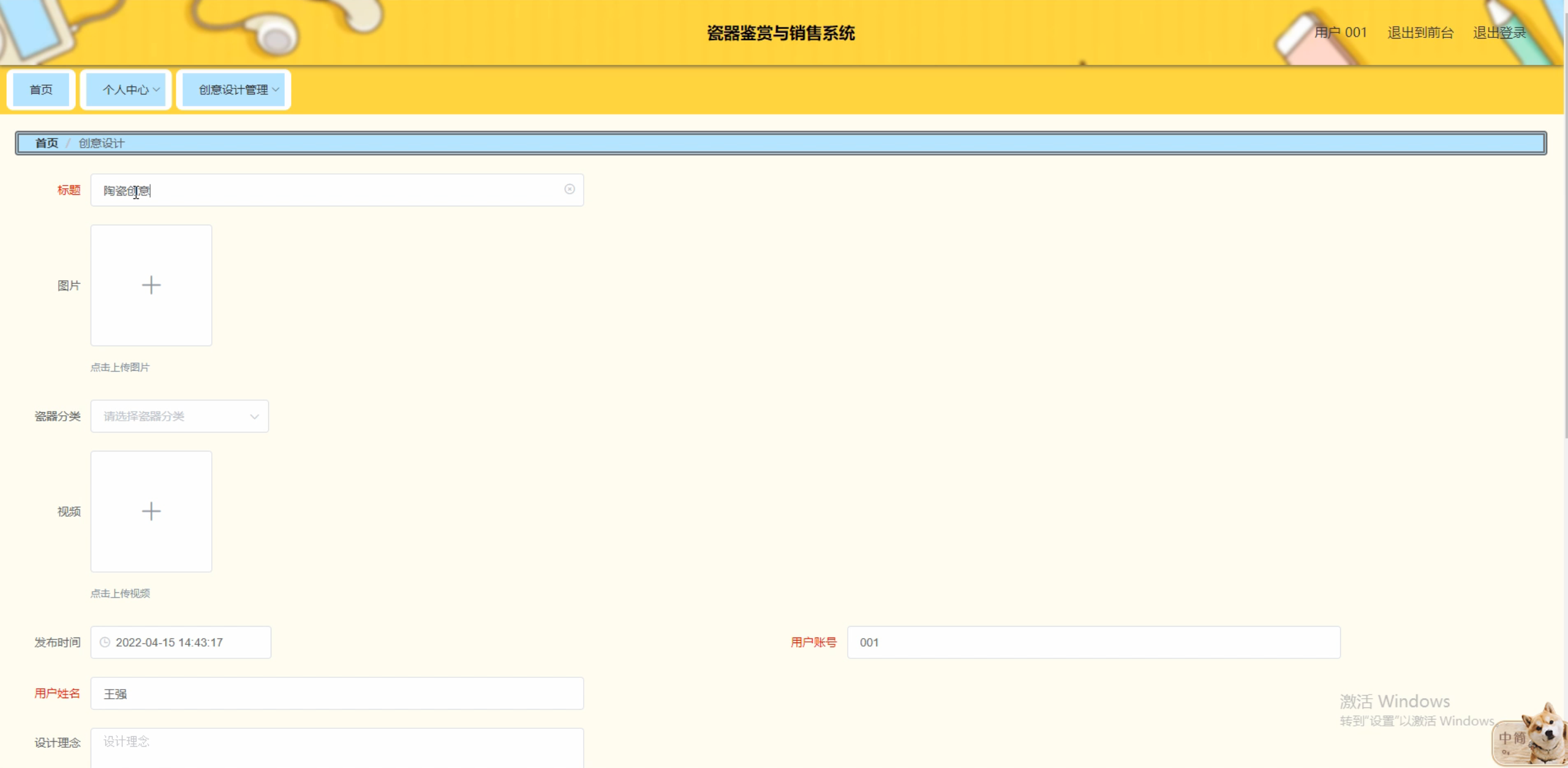Click into the 设计理念 text area
Viewport: 1568px width, 768px height.
(337, 747)
